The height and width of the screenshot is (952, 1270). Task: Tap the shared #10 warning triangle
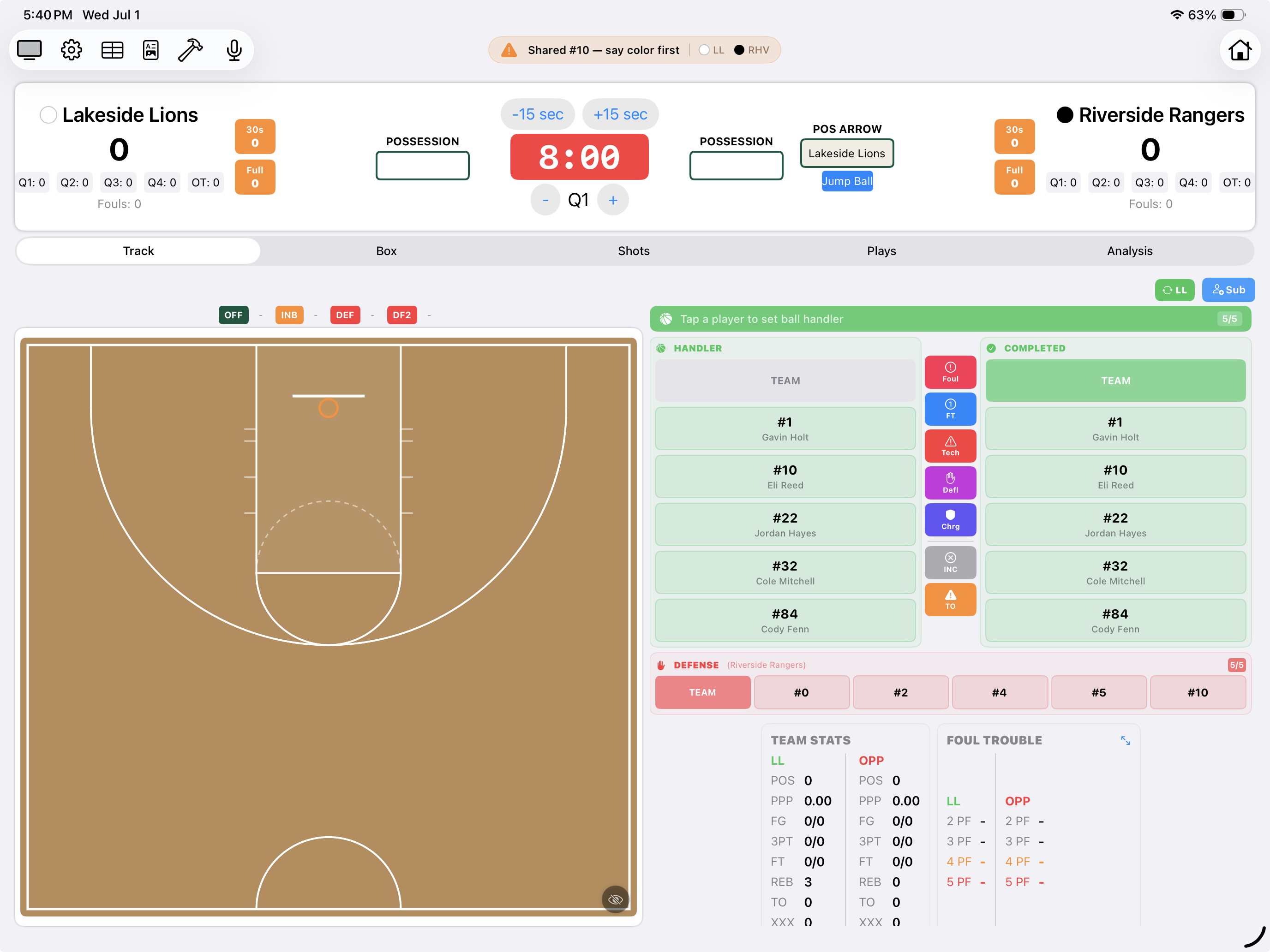pyautogui.click(x=509, y=50)
